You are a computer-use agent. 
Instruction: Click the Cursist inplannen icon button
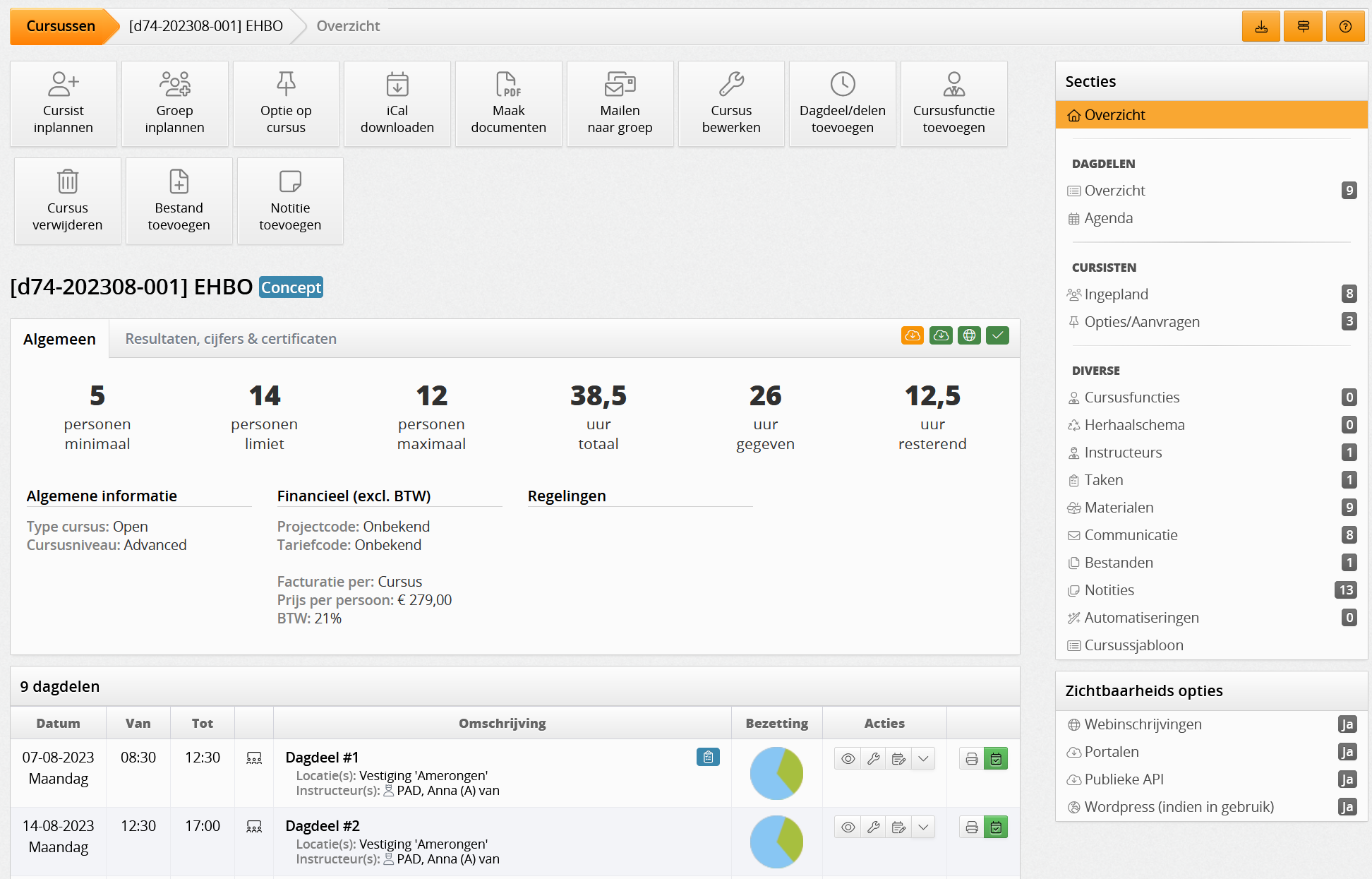(x=64, y=104)
